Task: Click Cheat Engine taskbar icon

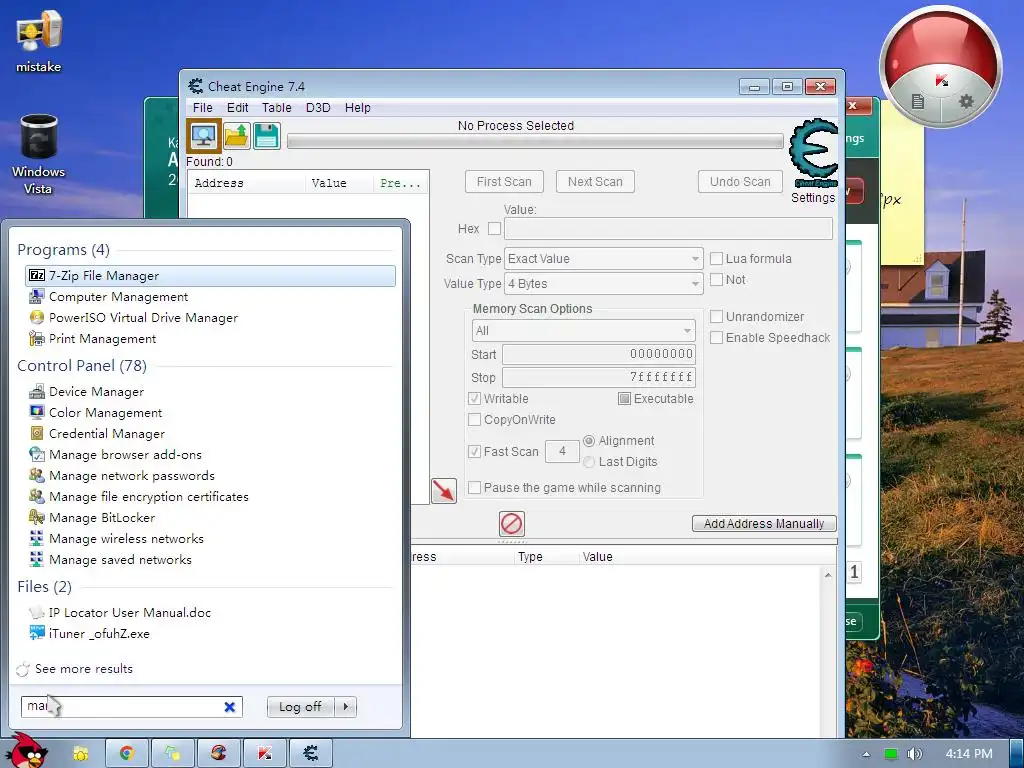Action: coord(311,754)
